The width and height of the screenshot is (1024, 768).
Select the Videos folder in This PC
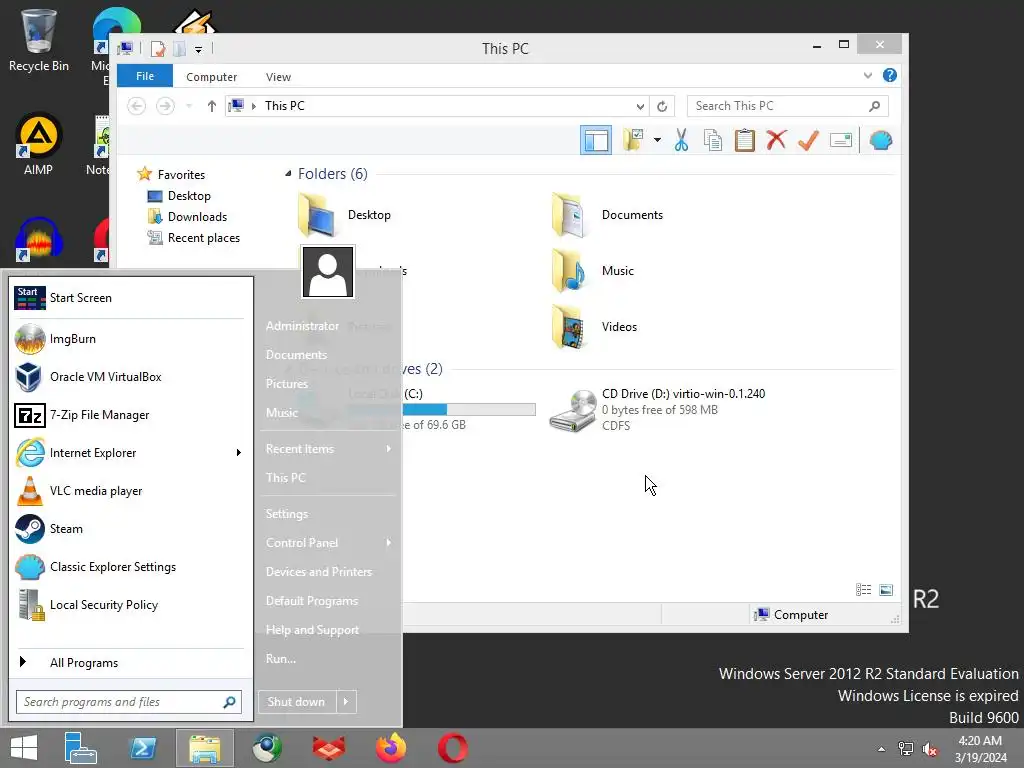tap(594, 327)
